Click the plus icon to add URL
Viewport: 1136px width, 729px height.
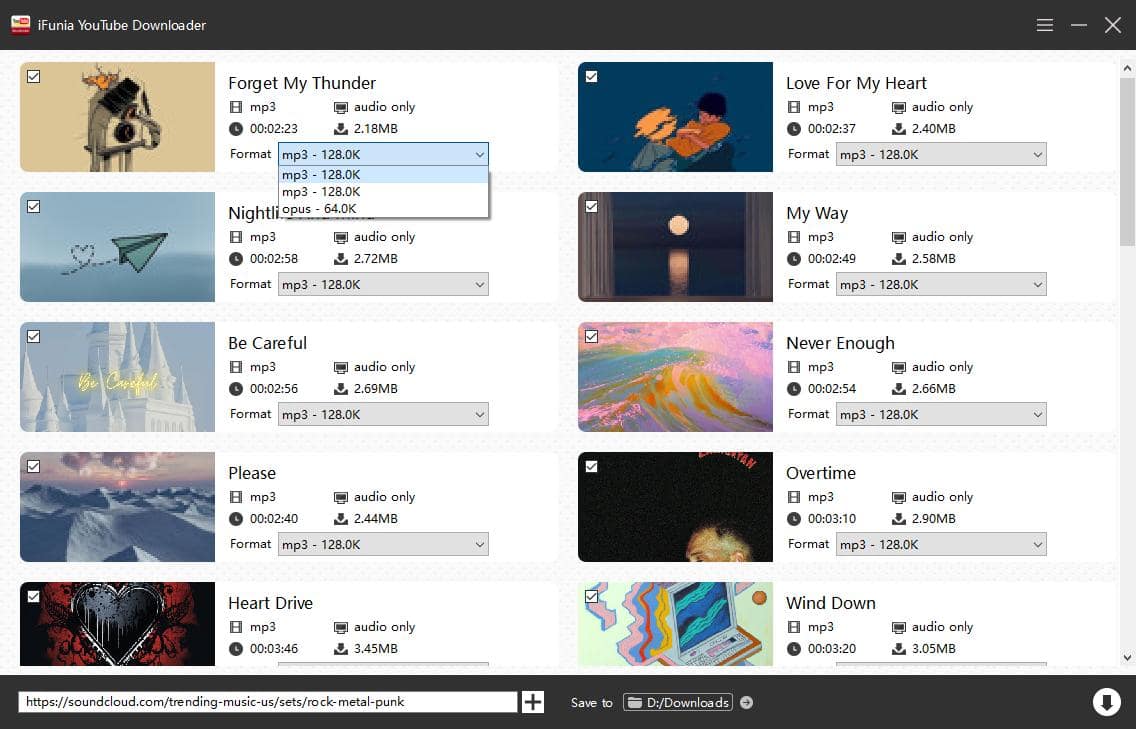point(533,702)
